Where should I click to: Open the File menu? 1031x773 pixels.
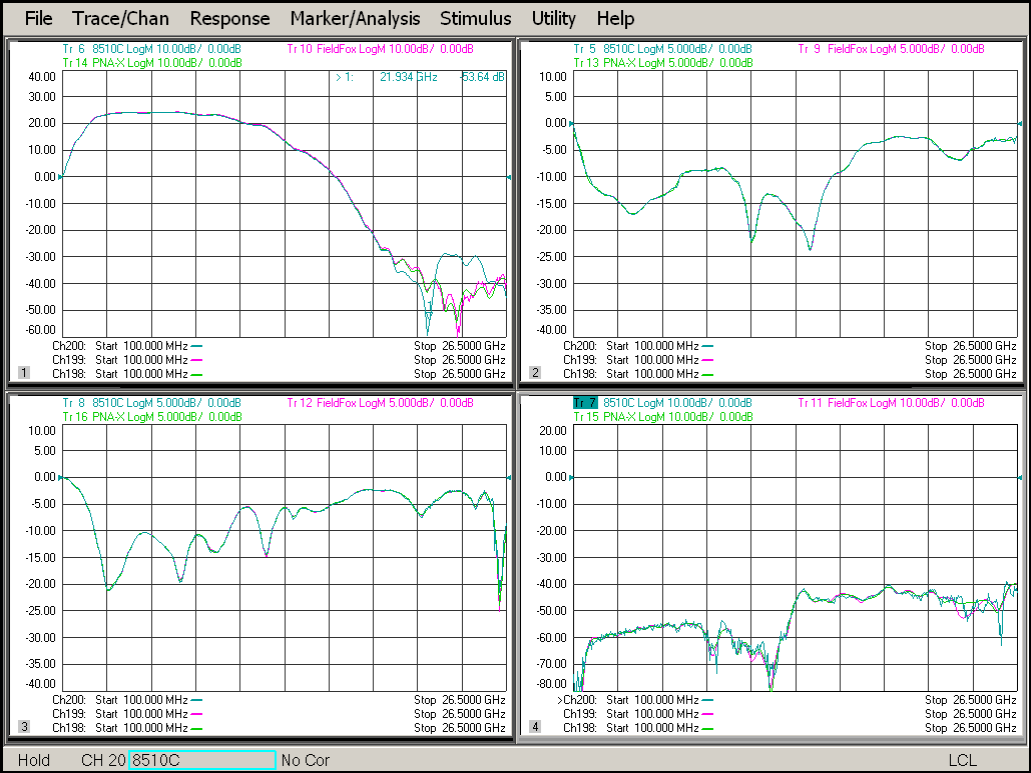[x=38, y=18]
